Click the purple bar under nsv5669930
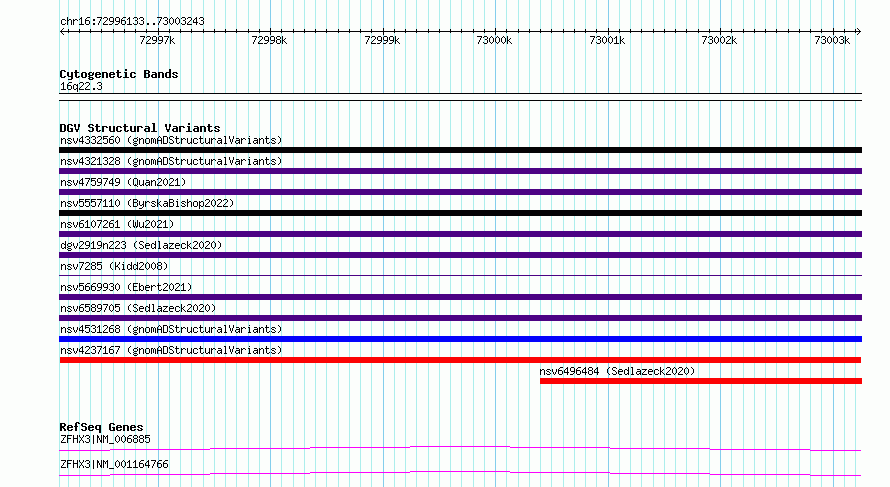Screen dimensions: 890x487 (460, 297)
